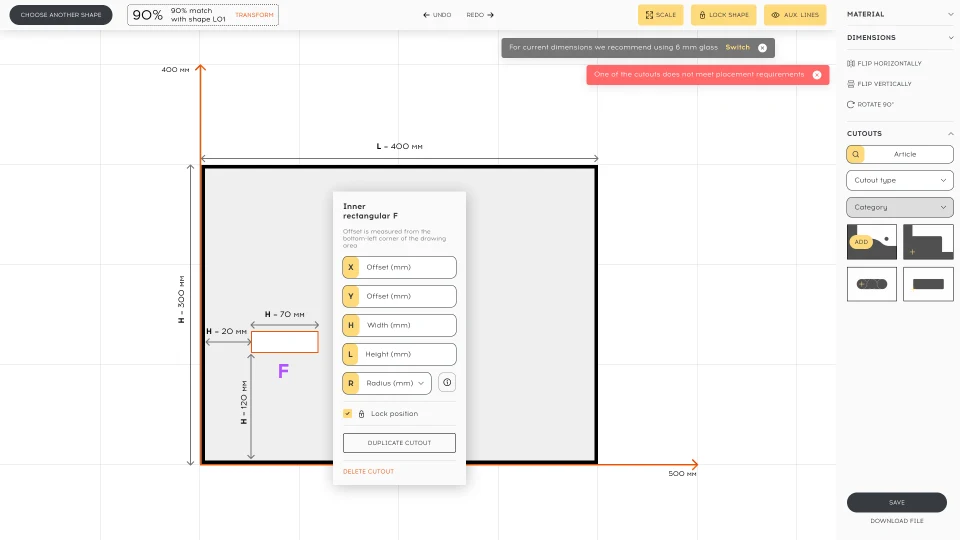Toggle Aux Lines visibility

(x=795, y=15)
